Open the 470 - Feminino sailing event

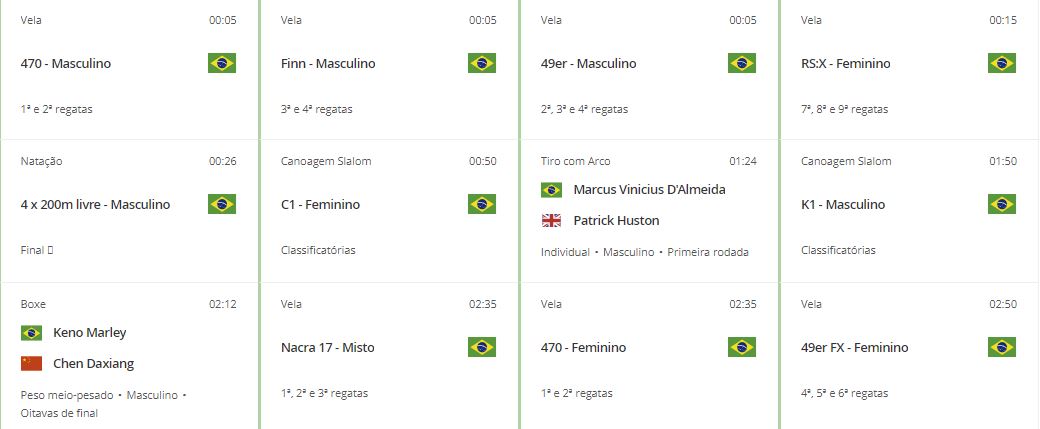click(x=583, y=347)
